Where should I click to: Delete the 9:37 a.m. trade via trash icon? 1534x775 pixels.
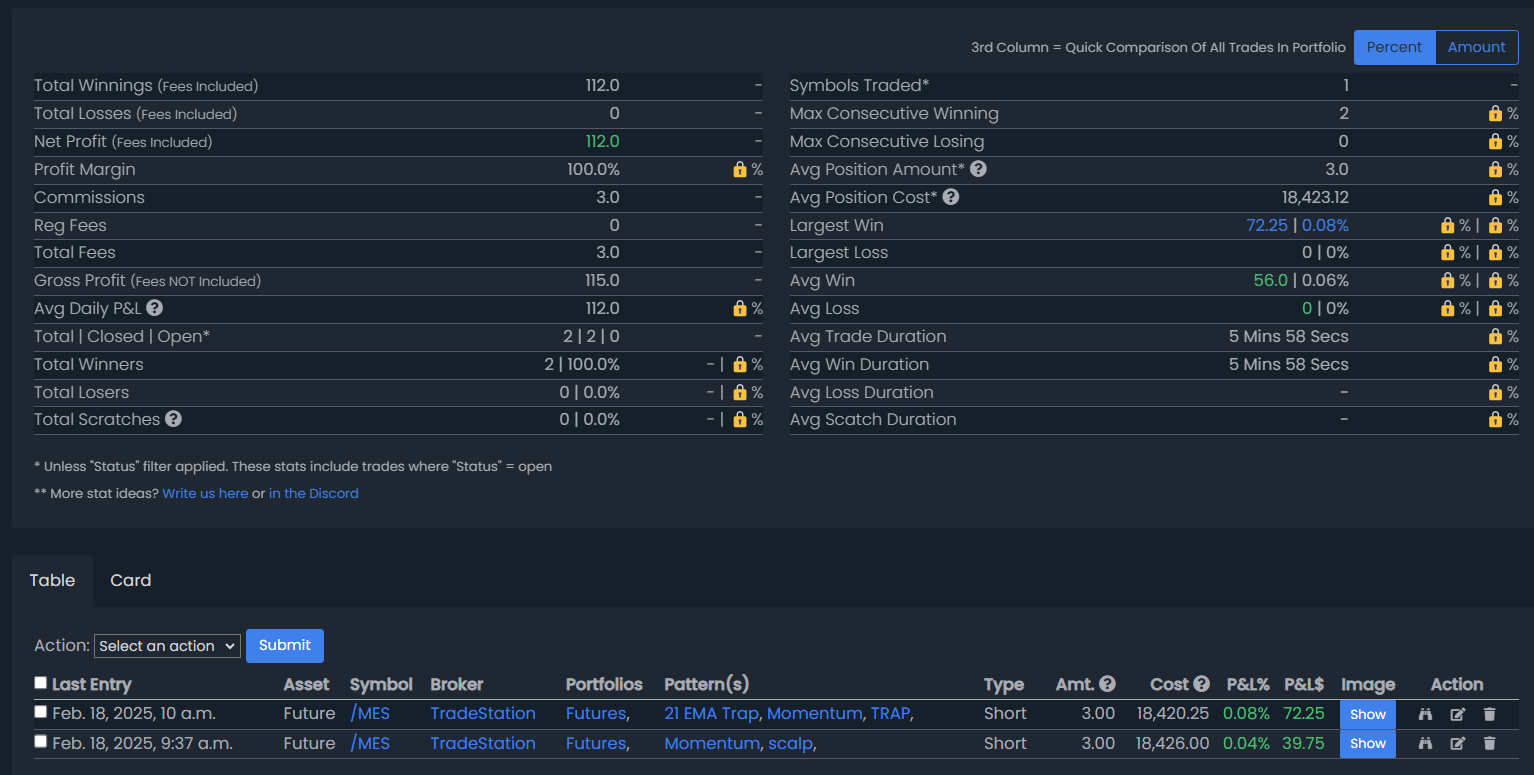click(x=1489, y=743)
